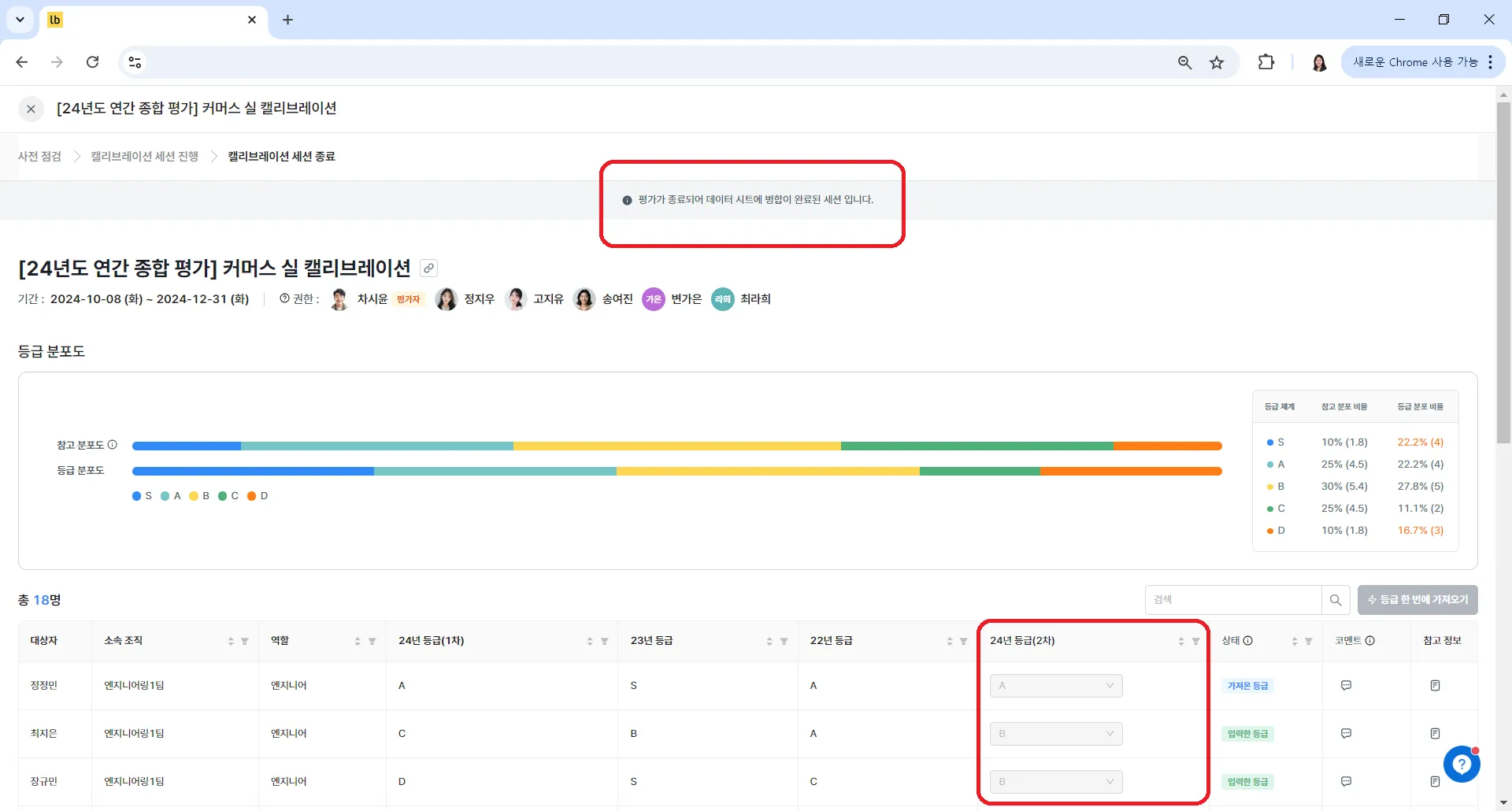Sort the 24년 등급(1차) column
Screen dimensions: 1512x811
coord(590,642)
